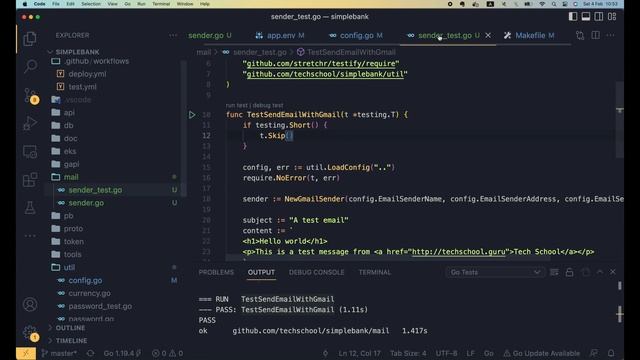Screen dimensions: 640x360
Task: Open the Remote Explorer view
Action: click(30, 152)
